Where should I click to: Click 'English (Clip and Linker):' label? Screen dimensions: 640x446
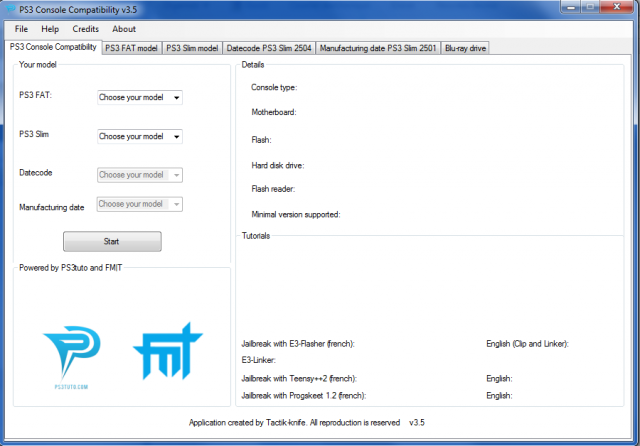click(x=527, y=344)
